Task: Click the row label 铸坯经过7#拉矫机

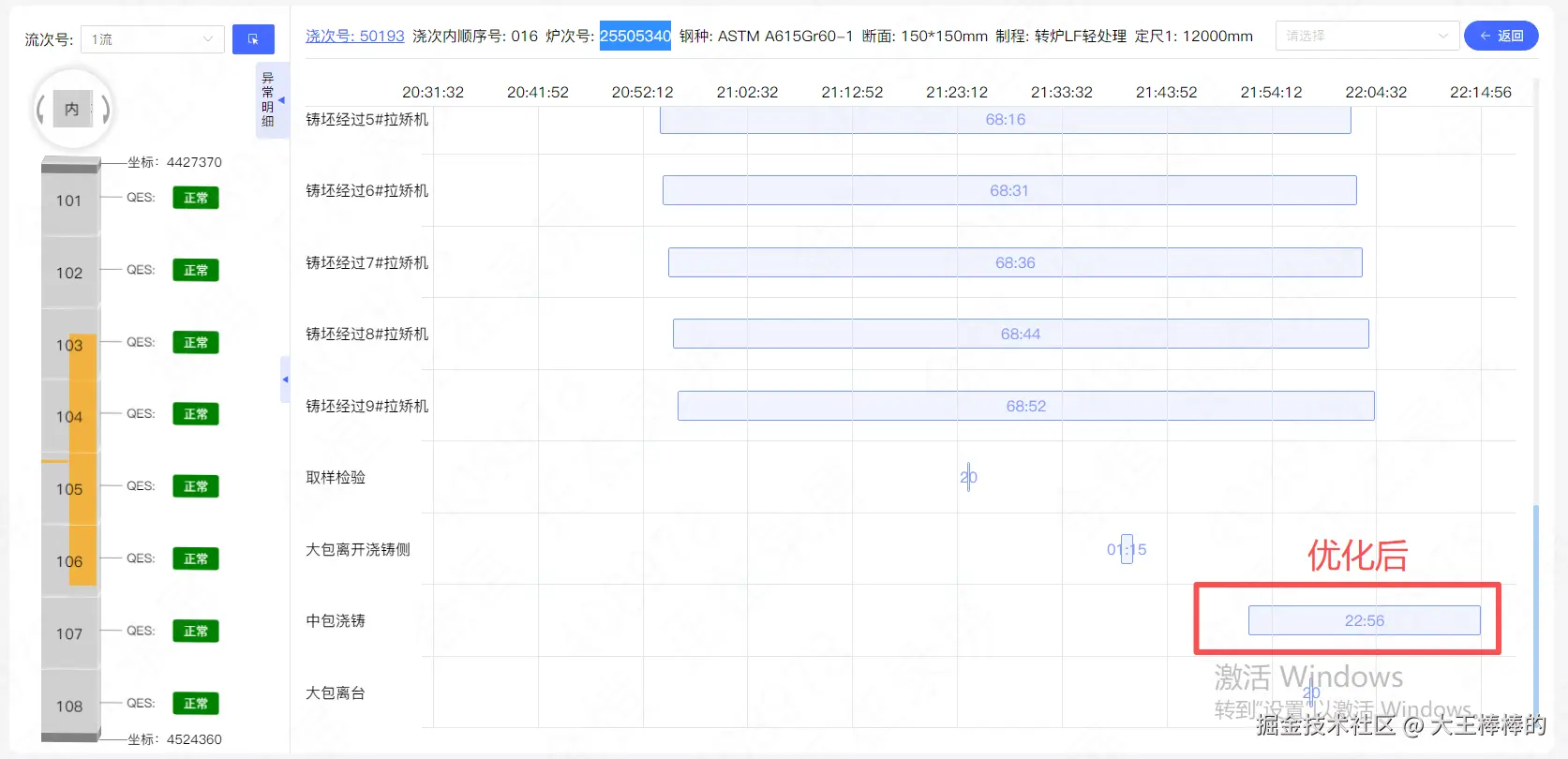Action: pos(367,262)
